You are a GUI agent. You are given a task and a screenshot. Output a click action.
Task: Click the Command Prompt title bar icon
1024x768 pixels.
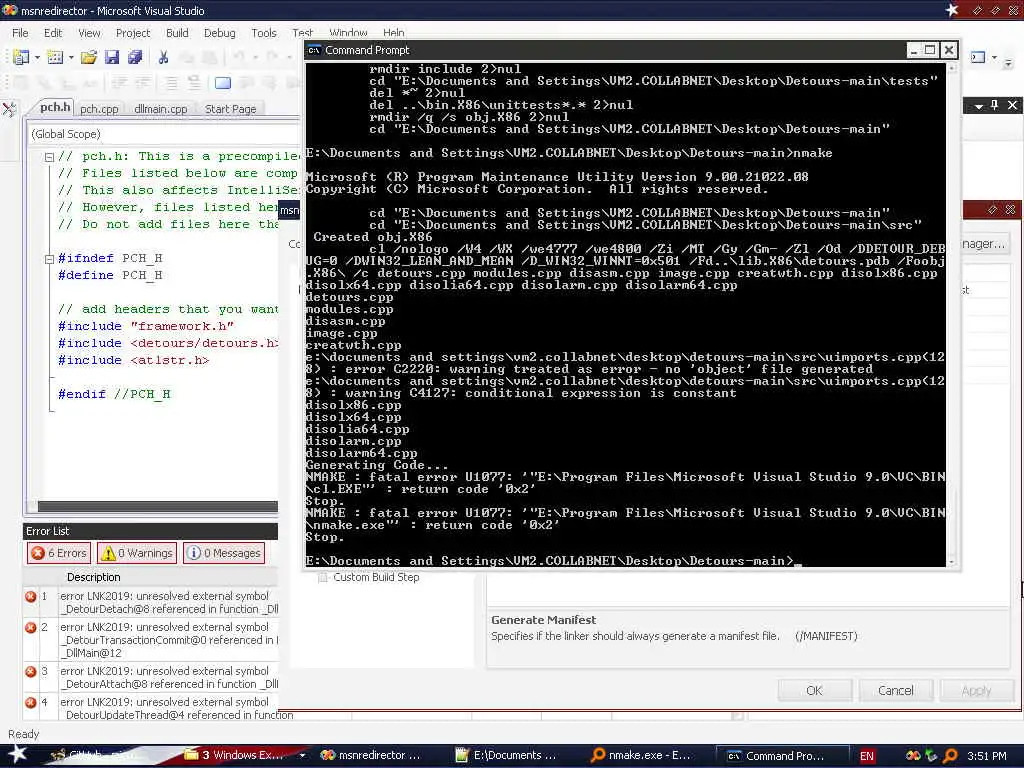tap(314, 50)
